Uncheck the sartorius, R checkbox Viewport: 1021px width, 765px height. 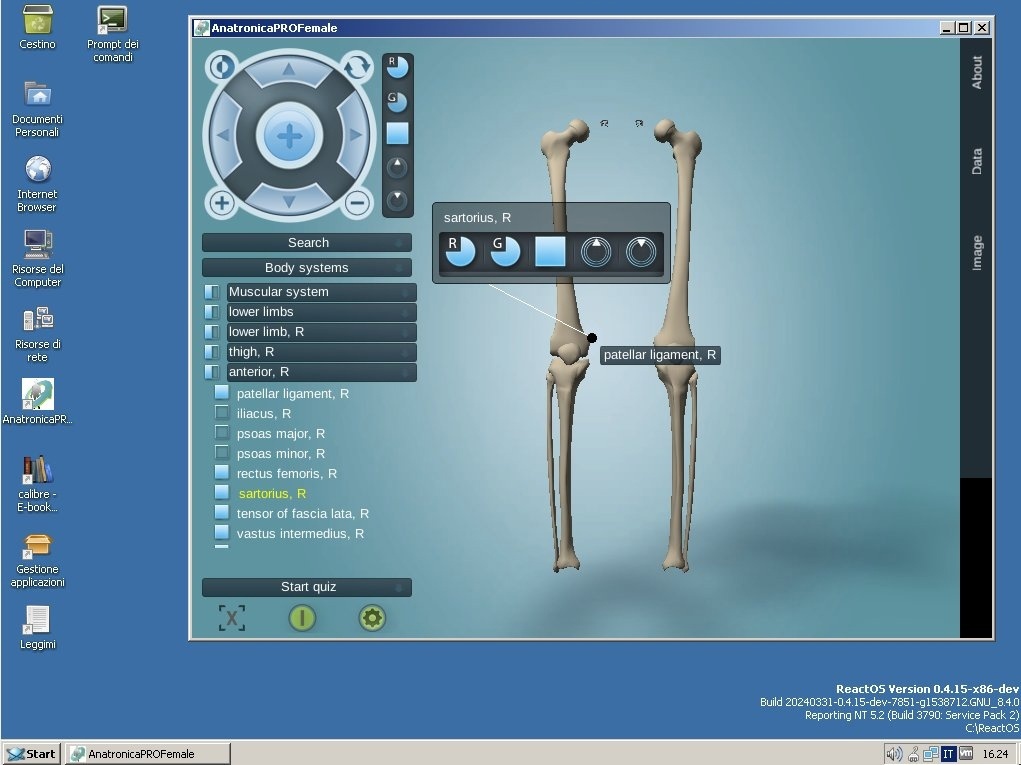tap(222, 493)
